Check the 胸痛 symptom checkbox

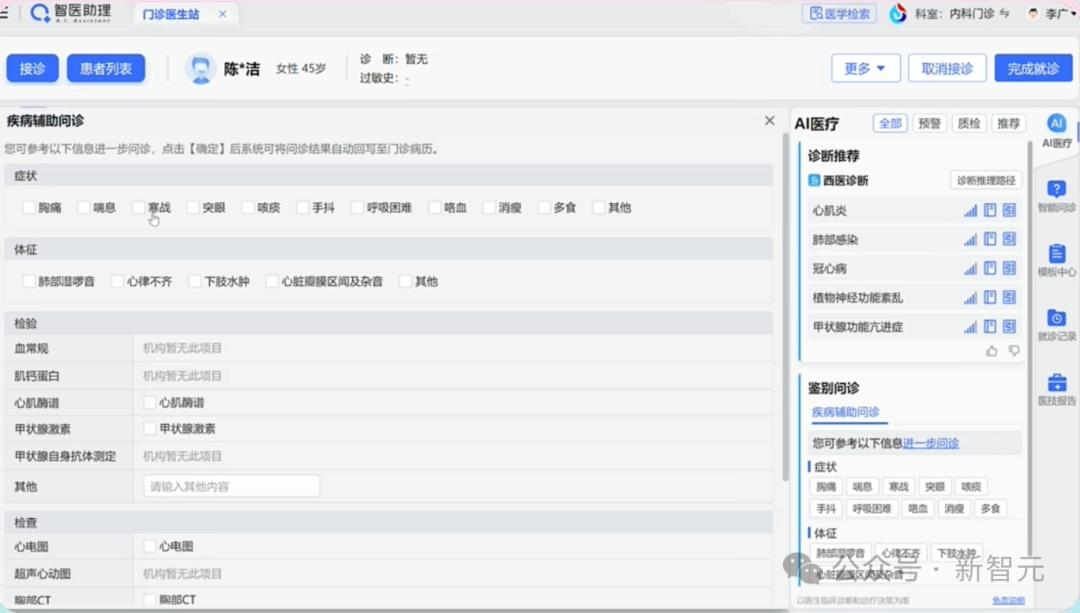pyautogui.click(x=29, y=207)
